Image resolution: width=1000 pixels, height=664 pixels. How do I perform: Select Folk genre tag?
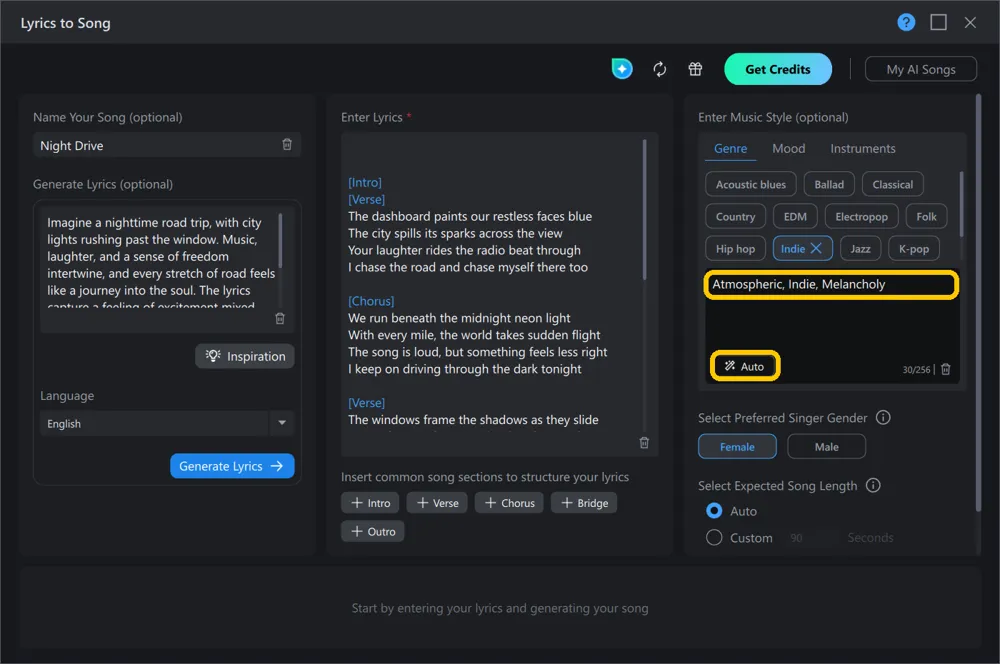click(926, 216)
